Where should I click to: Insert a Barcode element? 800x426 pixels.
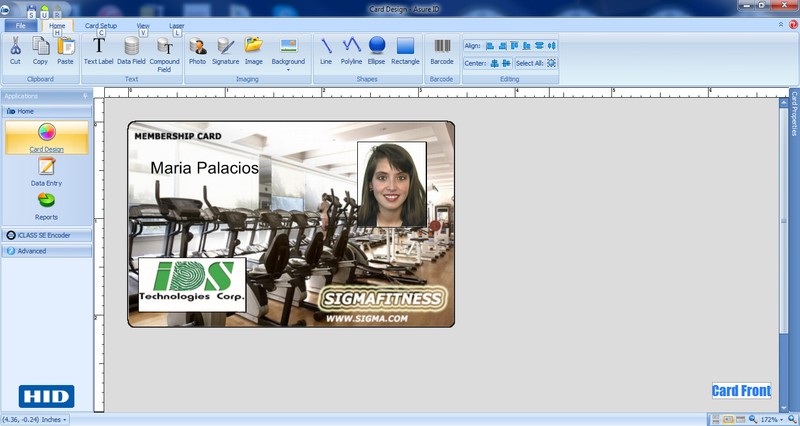[x=442, y=51]
